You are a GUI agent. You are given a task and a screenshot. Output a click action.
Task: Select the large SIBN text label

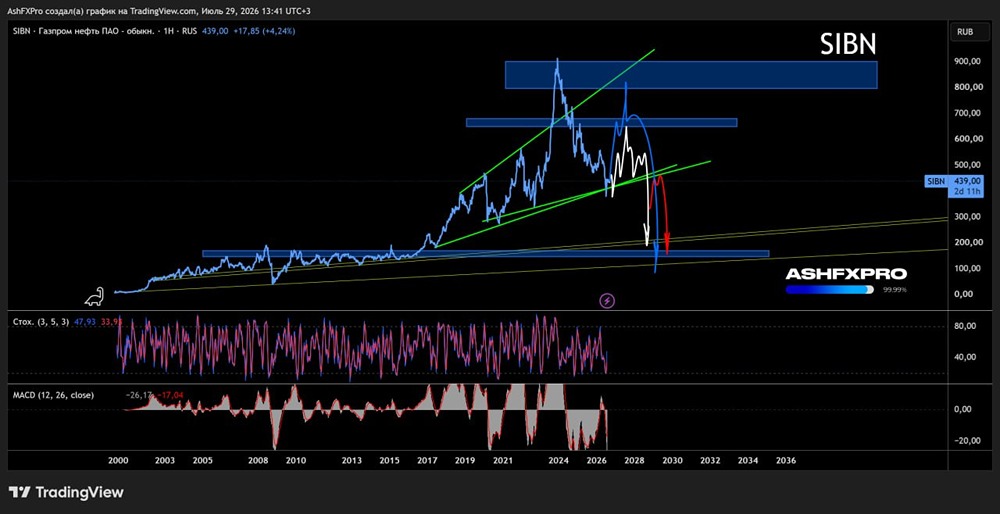point(848,45)
